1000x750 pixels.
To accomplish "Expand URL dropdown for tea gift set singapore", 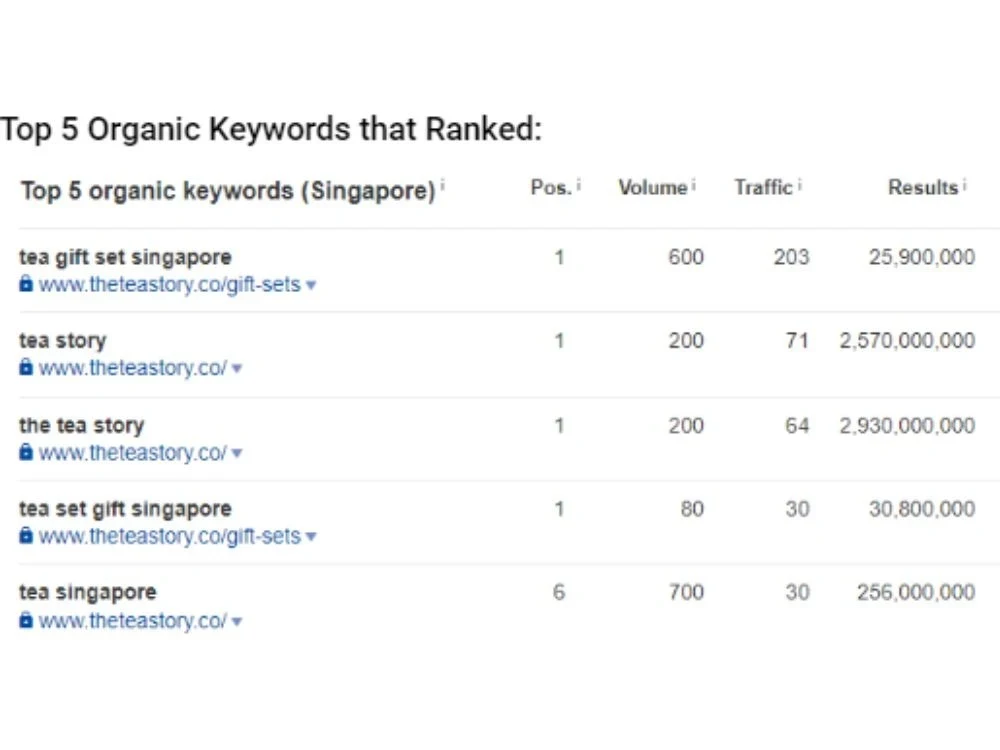I will coord(311,285).
